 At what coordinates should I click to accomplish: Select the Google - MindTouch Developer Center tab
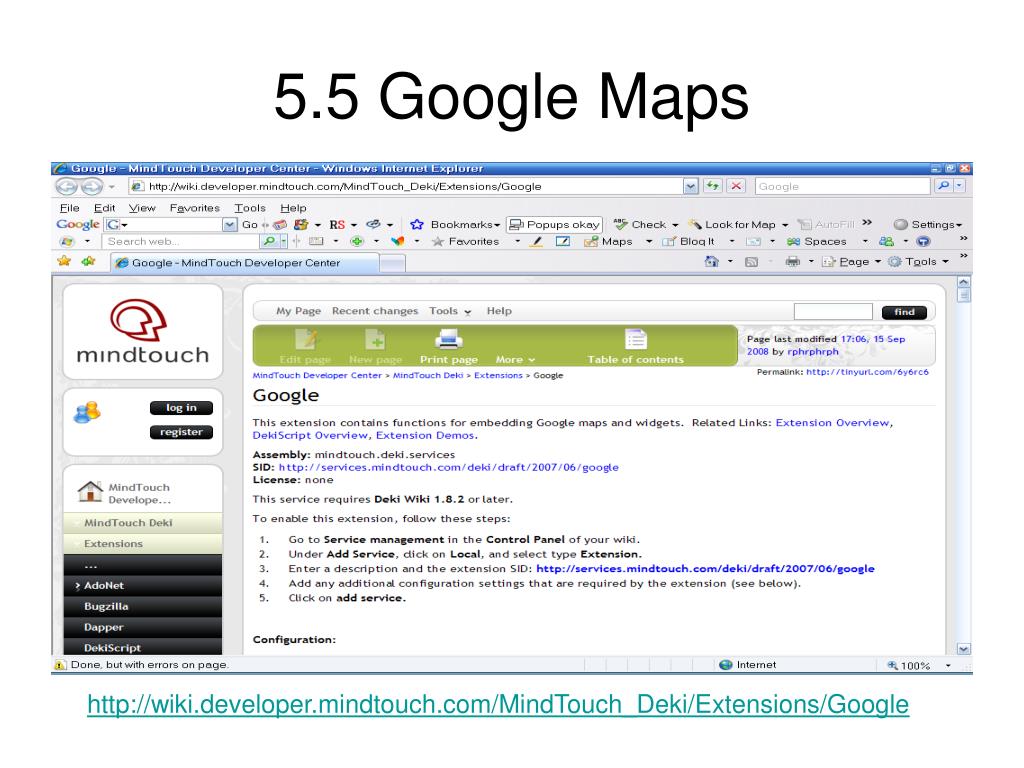244,263
